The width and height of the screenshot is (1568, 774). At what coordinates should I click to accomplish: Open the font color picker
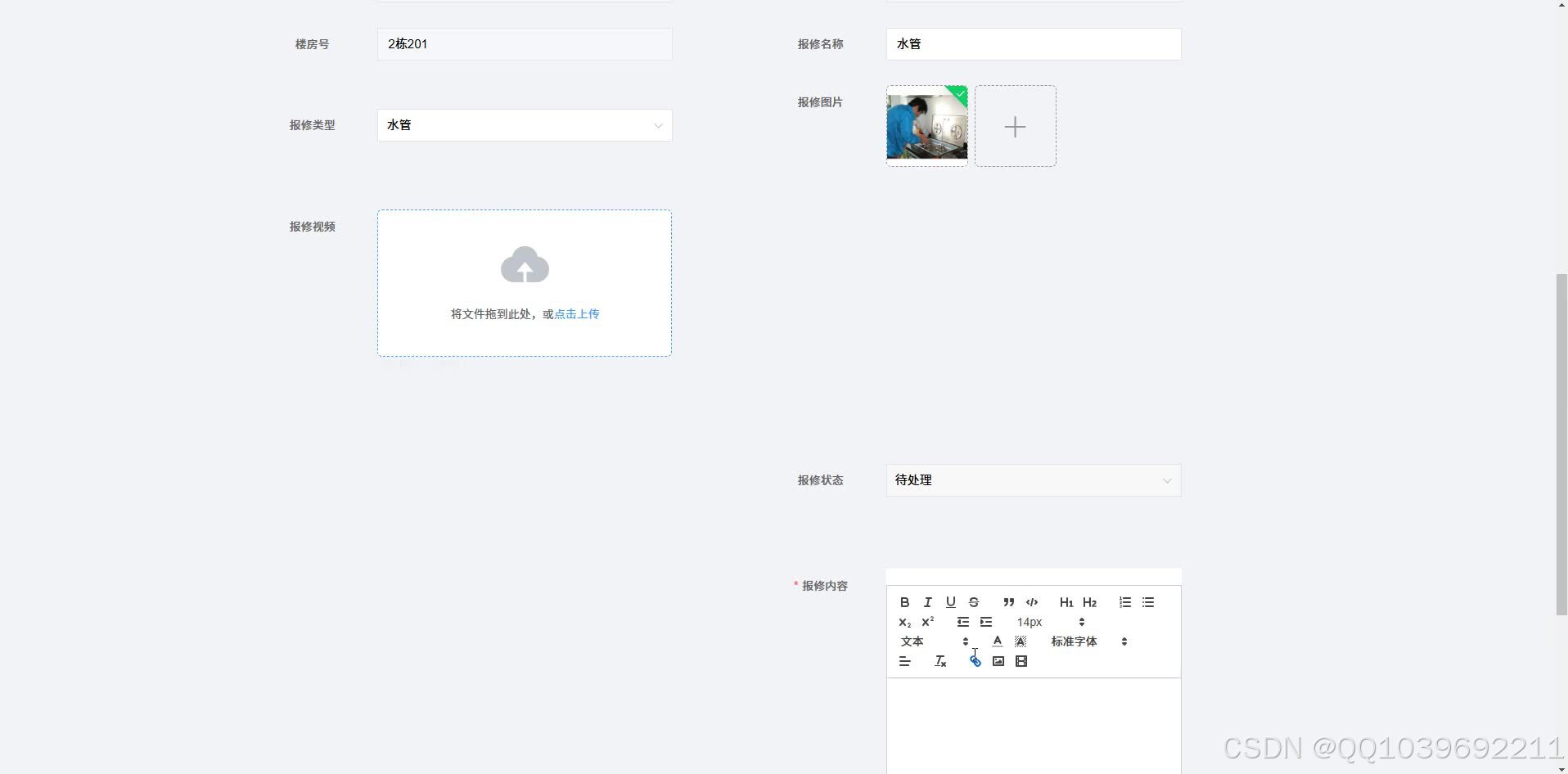998,641
